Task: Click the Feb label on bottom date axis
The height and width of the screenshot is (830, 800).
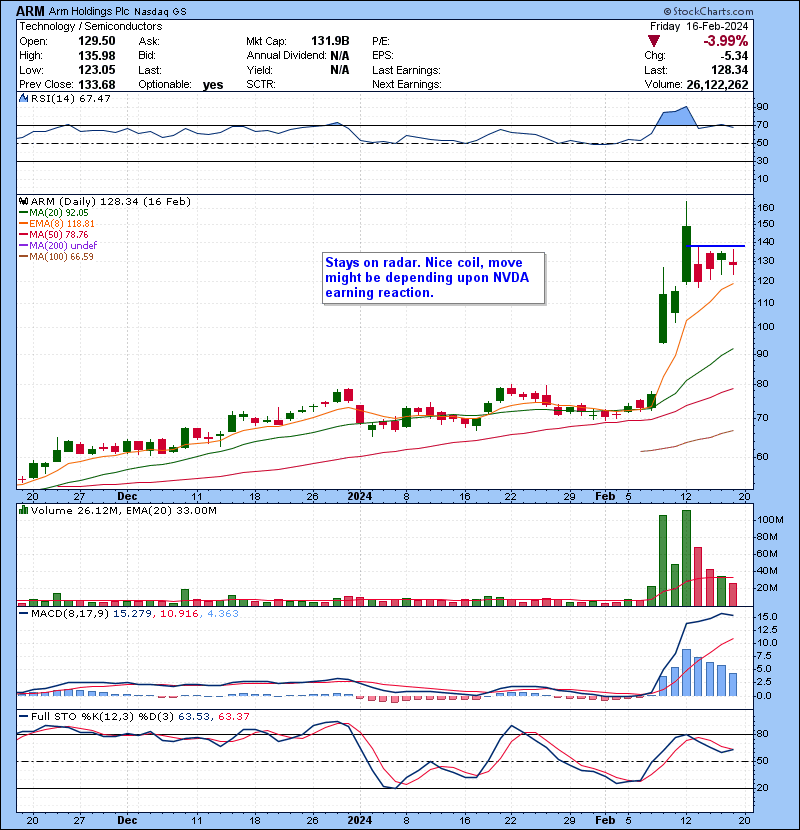Action: (x=605, y=820)
